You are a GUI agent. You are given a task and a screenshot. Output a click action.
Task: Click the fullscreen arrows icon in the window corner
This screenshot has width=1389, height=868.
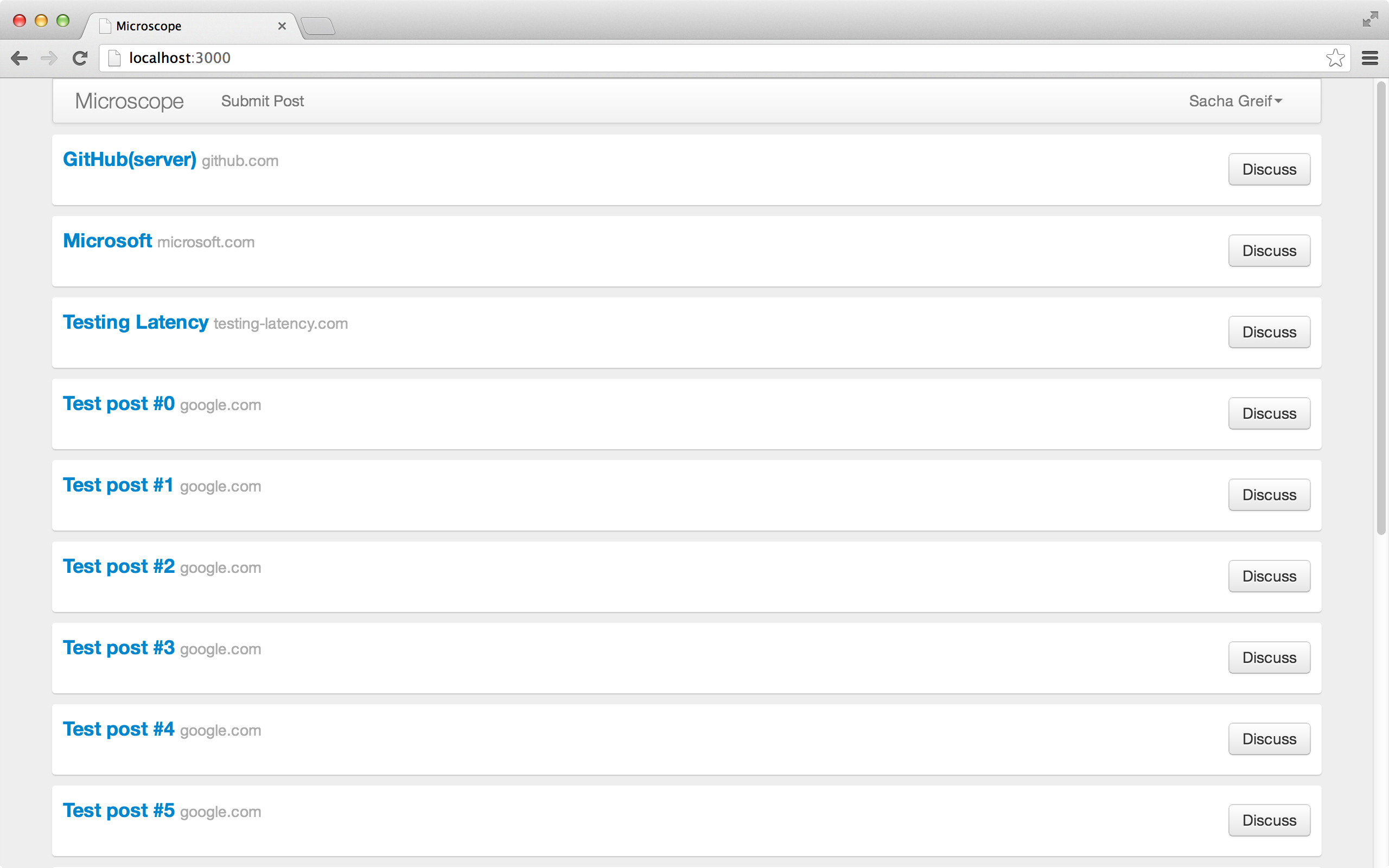click(x=1370, y=20)
